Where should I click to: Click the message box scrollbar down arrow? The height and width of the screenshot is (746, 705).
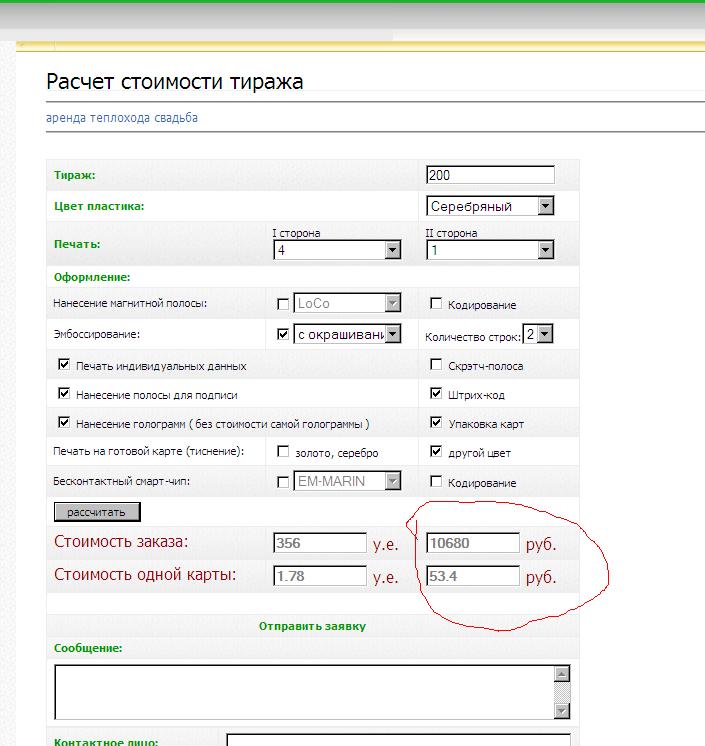[562, 710]
